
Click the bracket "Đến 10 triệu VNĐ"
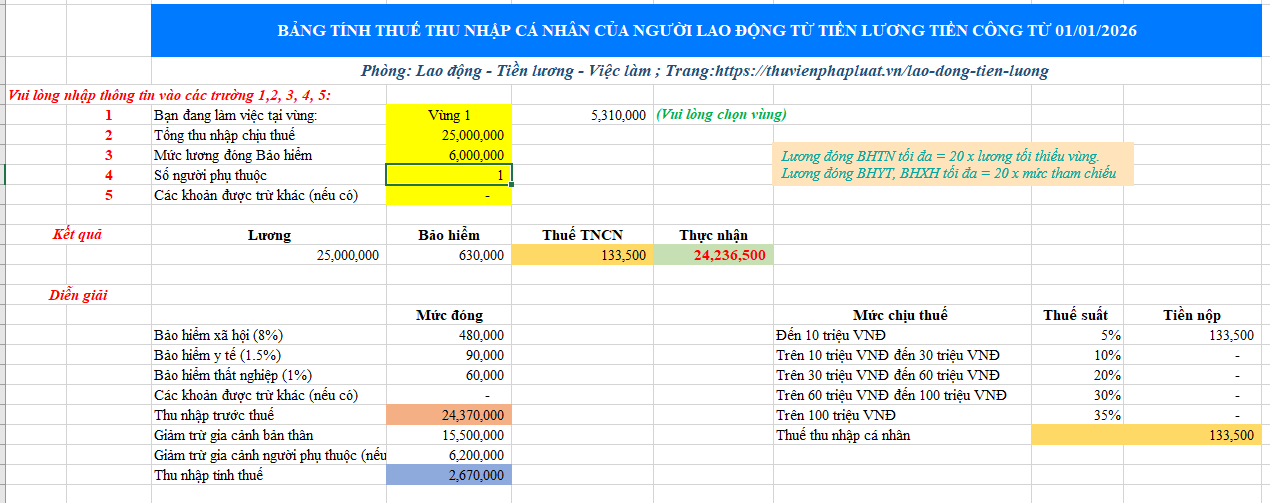830,335
